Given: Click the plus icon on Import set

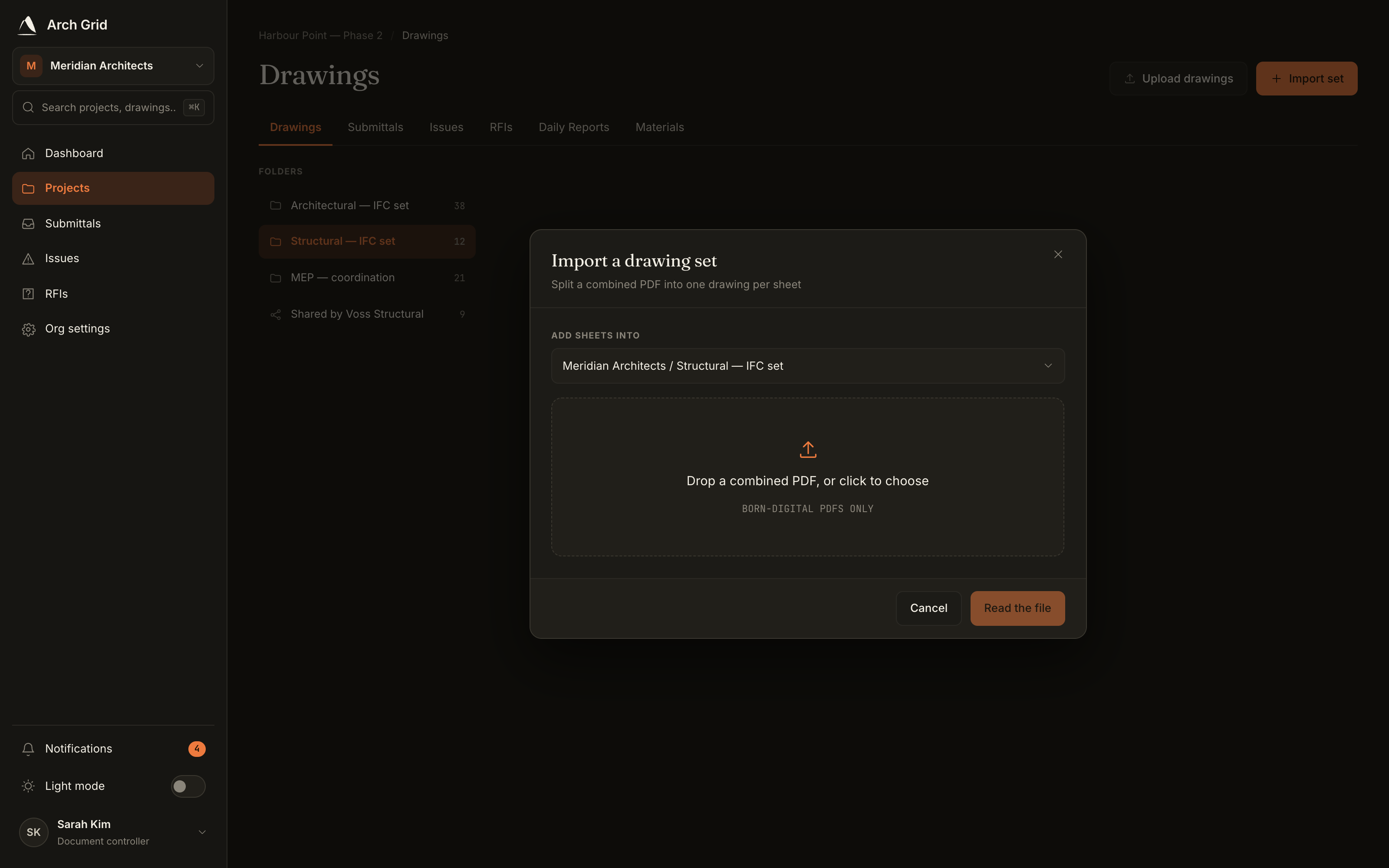Looking at the screenshot, I should coord(1277,79).
